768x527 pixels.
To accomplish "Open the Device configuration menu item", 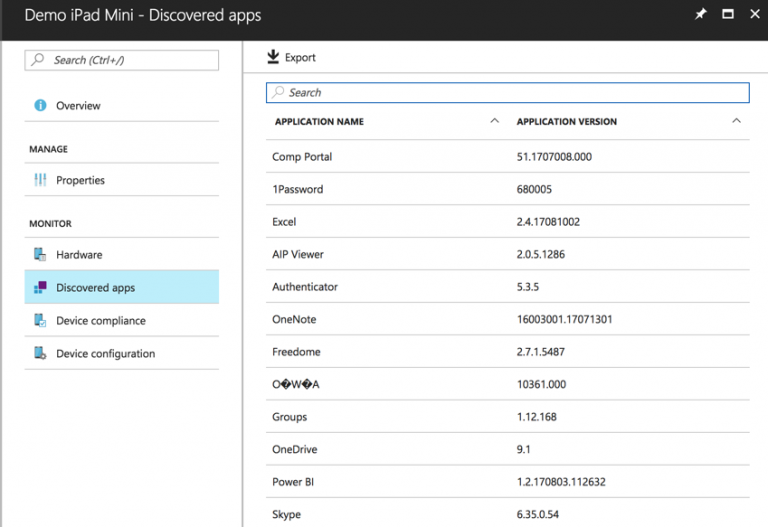I will point(121,353).
